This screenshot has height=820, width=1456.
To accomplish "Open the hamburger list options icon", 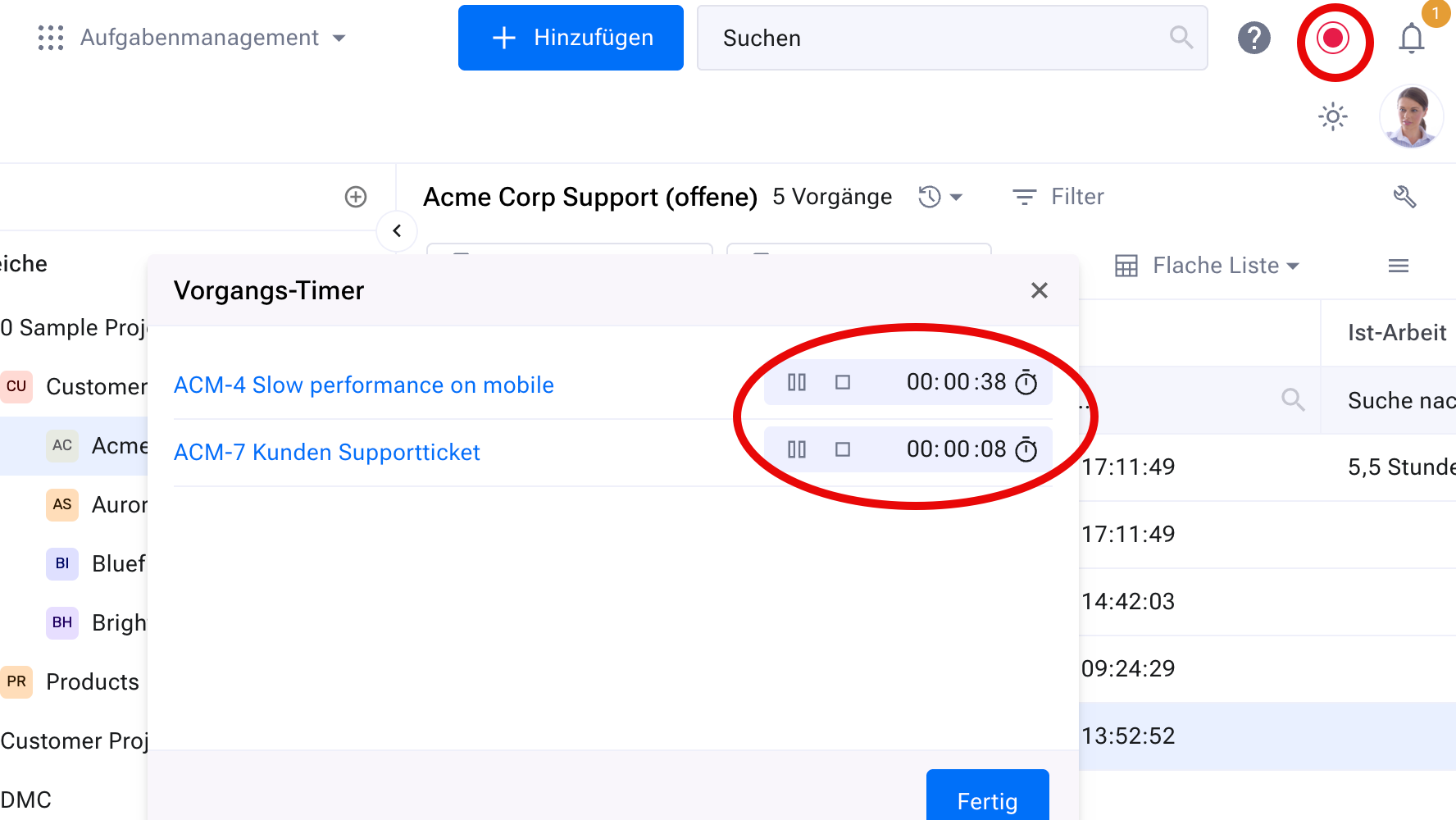I will [x=1399, y=265].
